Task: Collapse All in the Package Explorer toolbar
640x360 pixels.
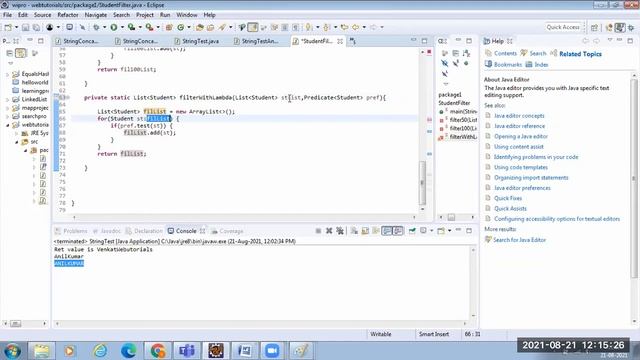Action: 10,53
